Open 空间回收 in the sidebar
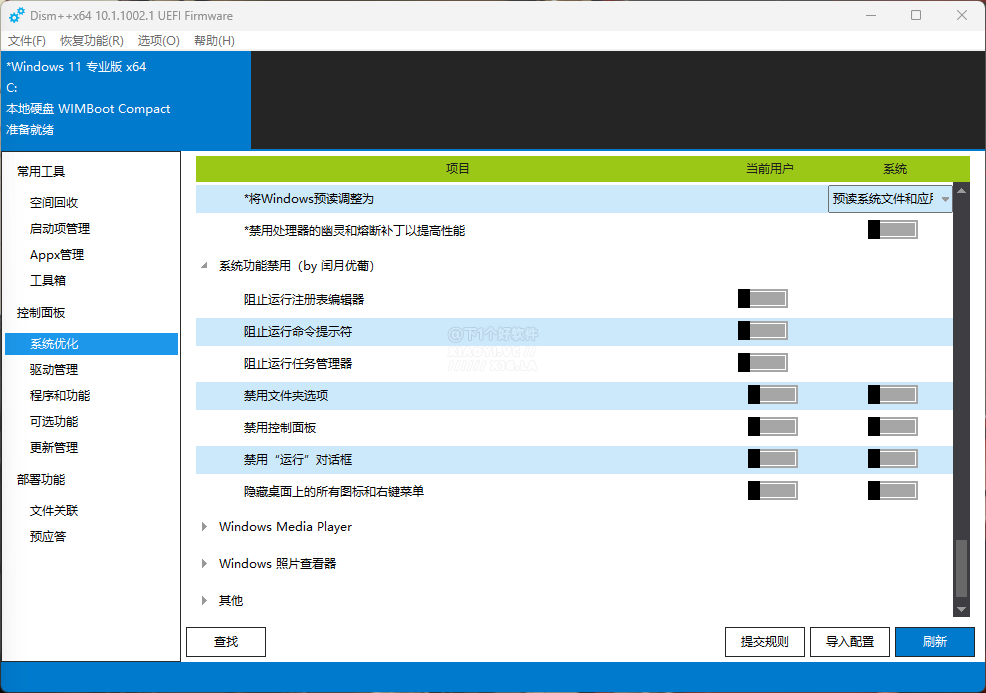 (x=54, y=202)
